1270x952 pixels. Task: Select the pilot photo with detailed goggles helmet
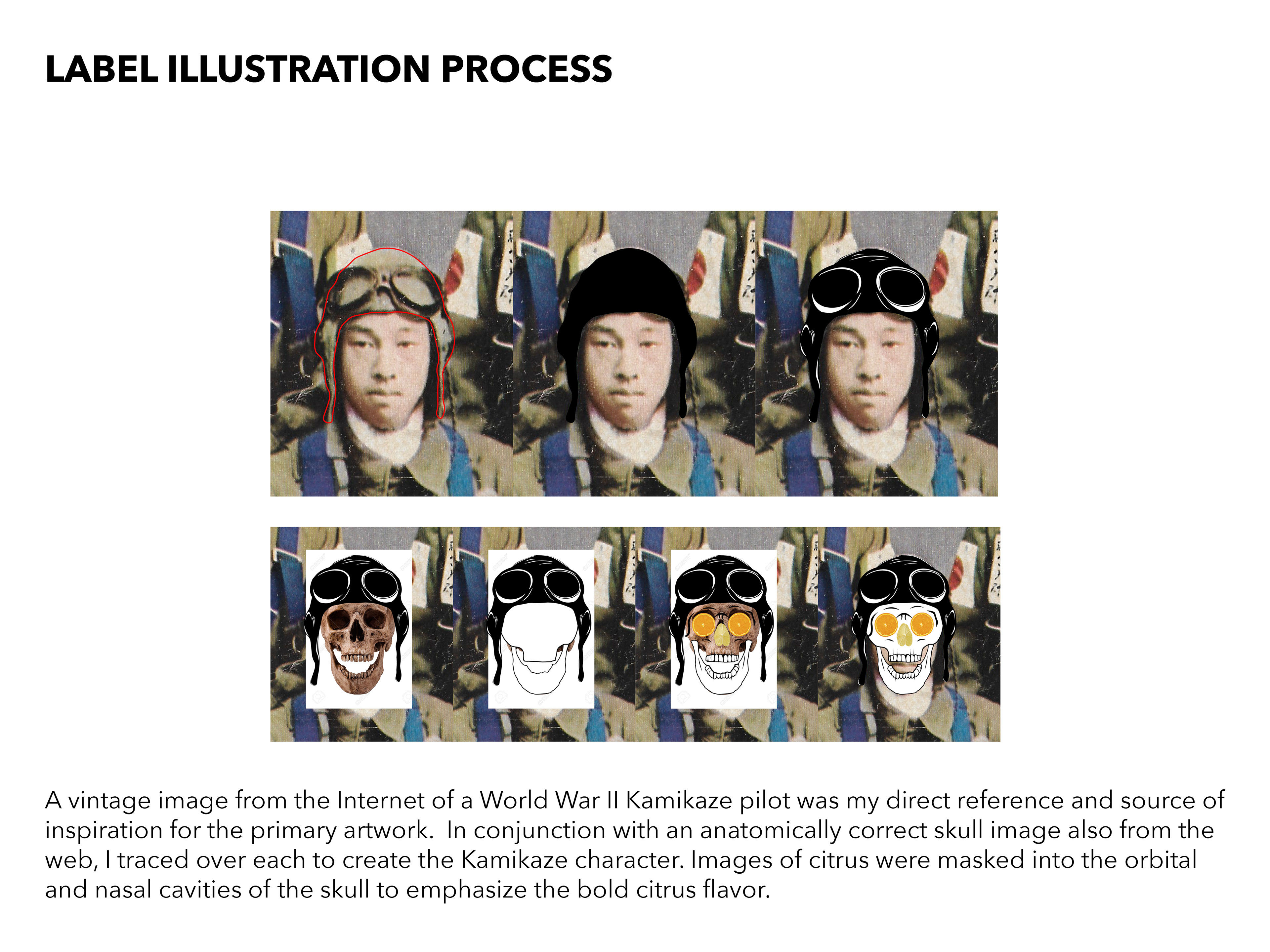(877, 353)
